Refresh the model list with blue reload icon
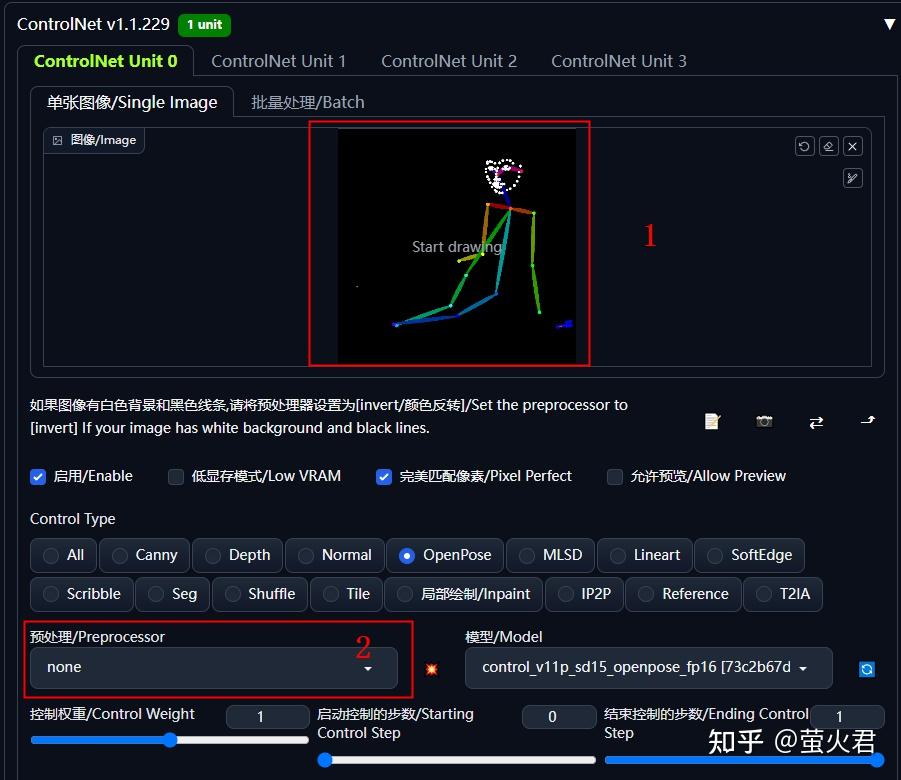901x780 pixels. [x=866, y=668]
